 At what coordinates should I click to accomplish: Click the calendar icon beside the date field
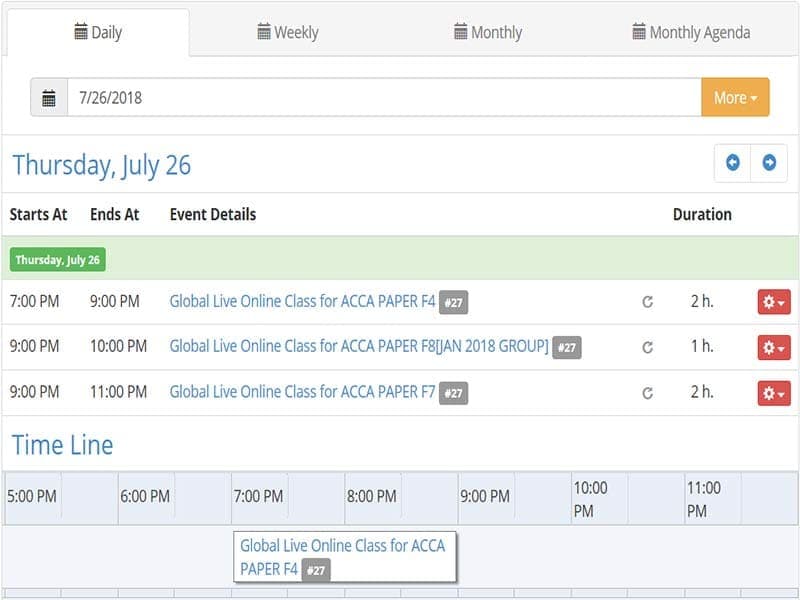point(49,98)
